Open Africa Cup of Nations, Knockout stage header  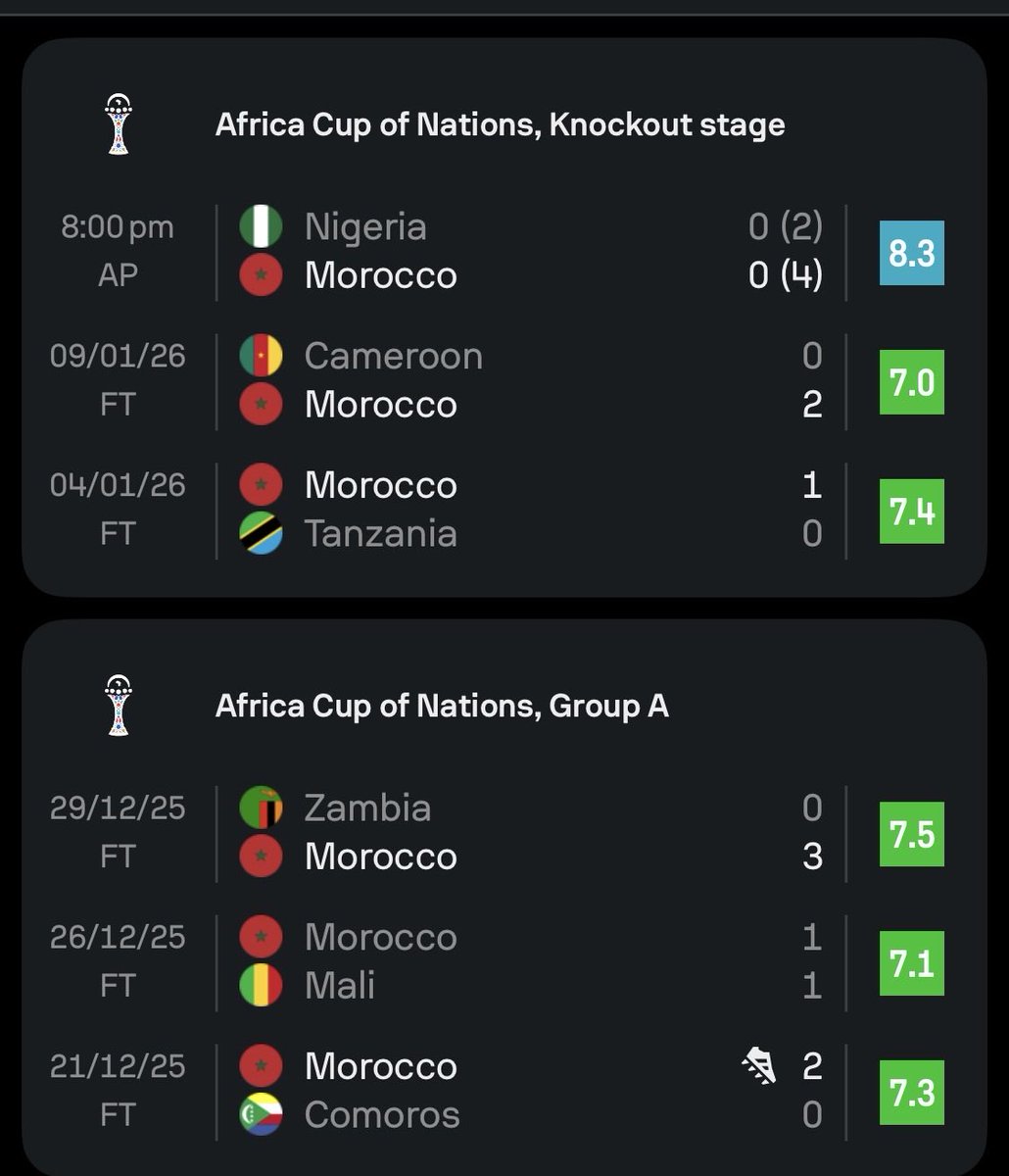500,125
